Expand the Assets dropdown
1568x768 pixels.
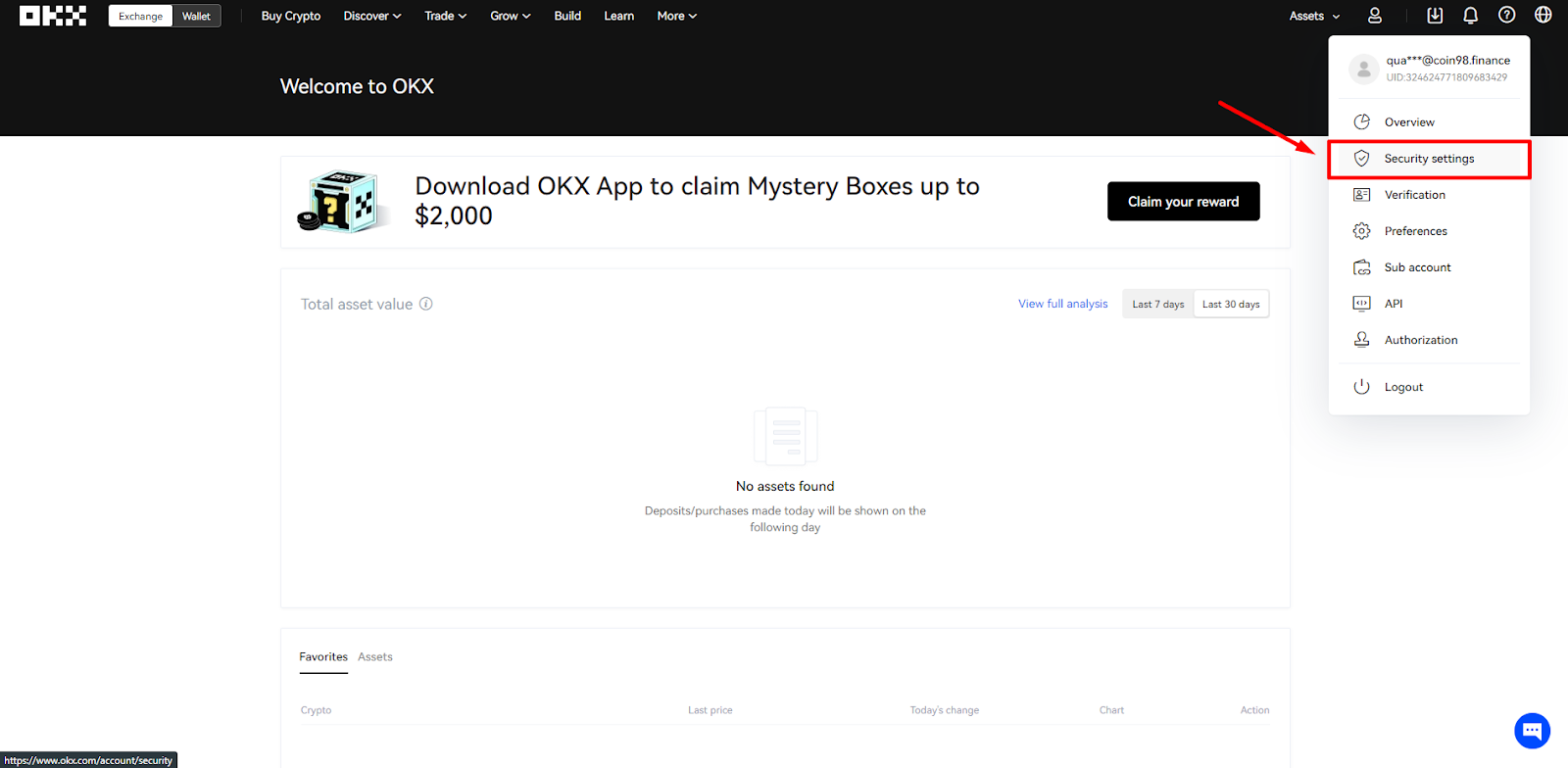(1314, 16)
